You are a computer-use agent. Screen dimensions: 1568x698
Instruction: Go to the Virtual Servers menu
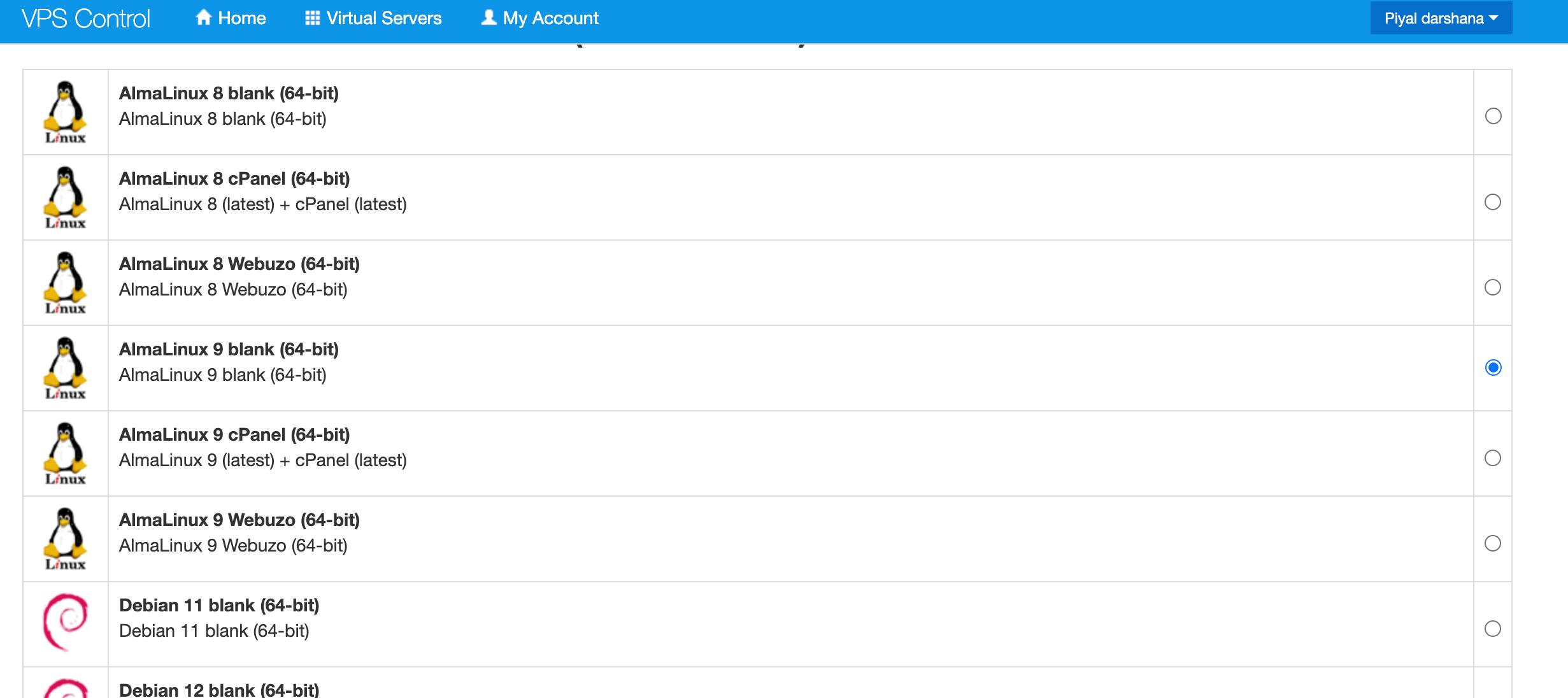tap(383, 18)
